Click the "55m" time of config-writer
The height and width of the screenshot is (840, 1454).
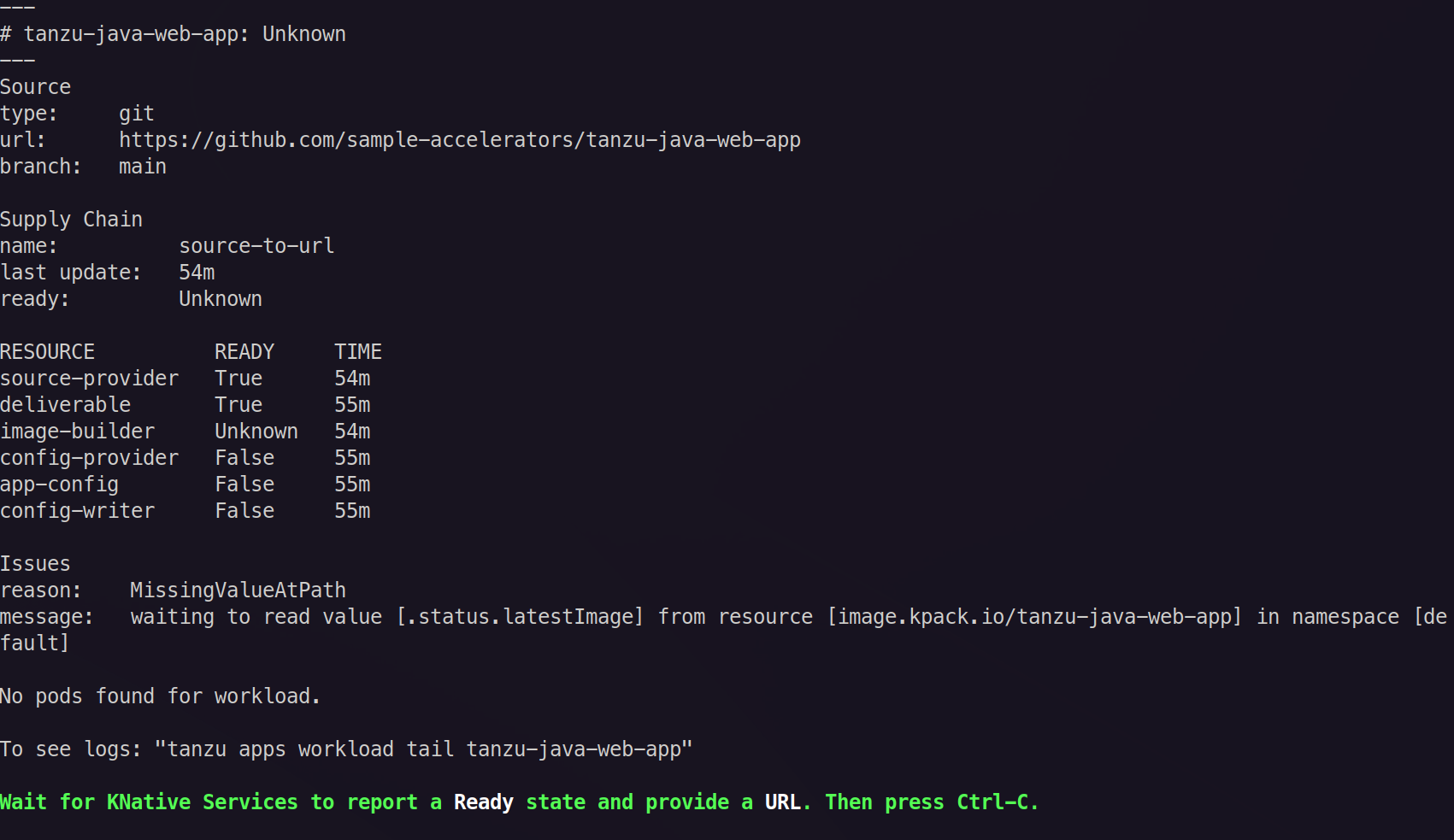tap(353, 511)
